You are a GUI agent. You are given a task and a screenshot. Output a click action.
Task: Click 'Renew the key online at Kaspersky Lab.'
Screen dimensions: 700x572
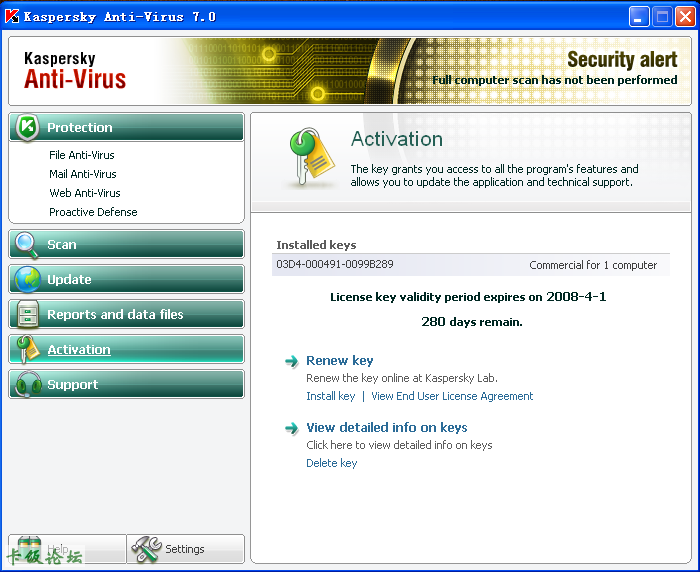pos(402,378)
